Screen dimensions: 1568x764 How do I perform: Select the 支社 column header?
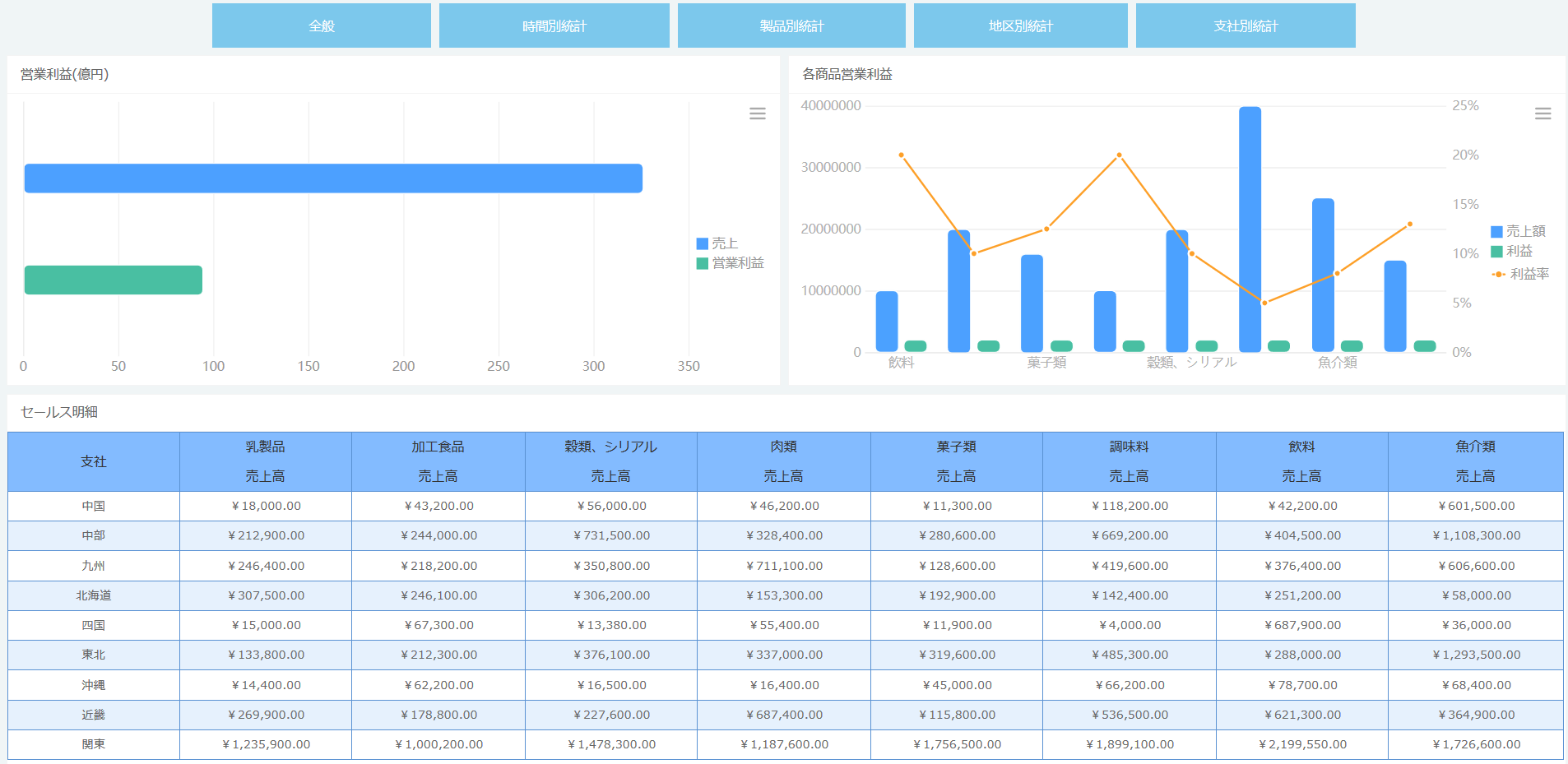(x=94, y=461)
